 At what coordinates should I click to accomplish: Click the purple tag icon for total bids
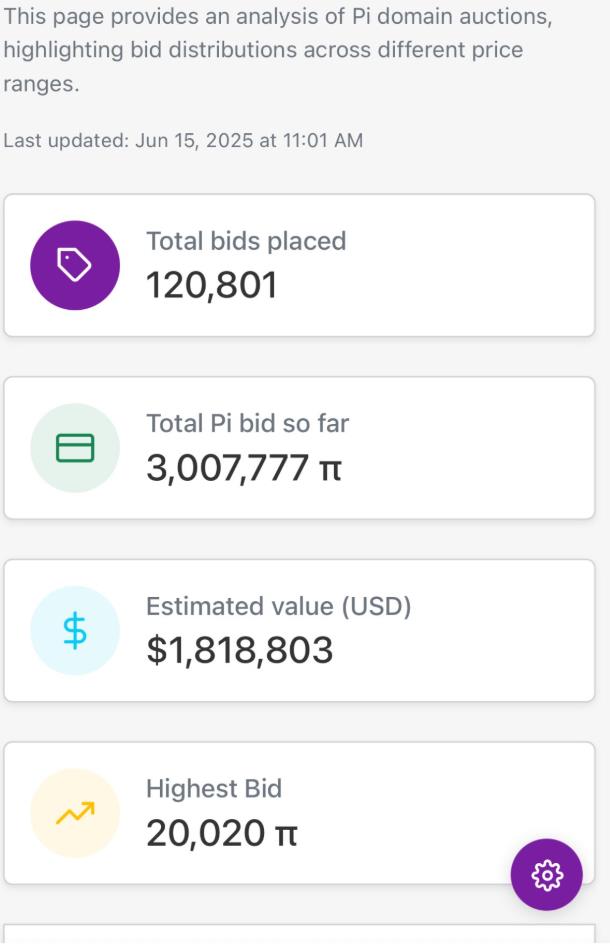75,266
